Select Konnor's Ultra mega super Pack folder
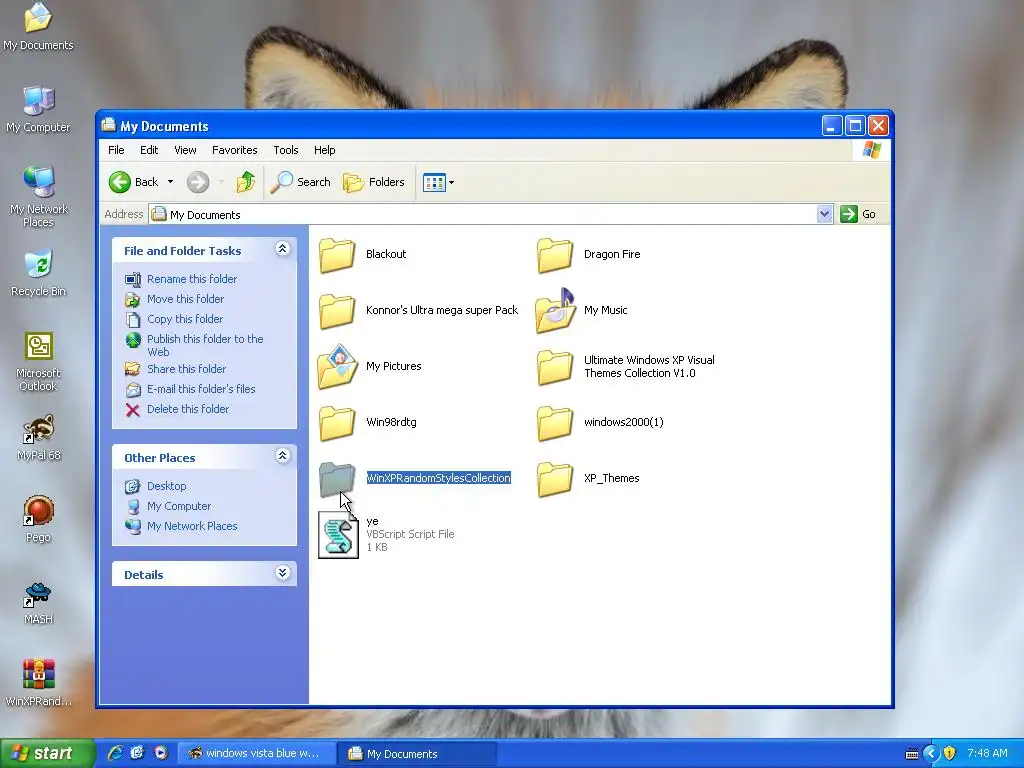The image size is (1024, 768). (337, 311)
